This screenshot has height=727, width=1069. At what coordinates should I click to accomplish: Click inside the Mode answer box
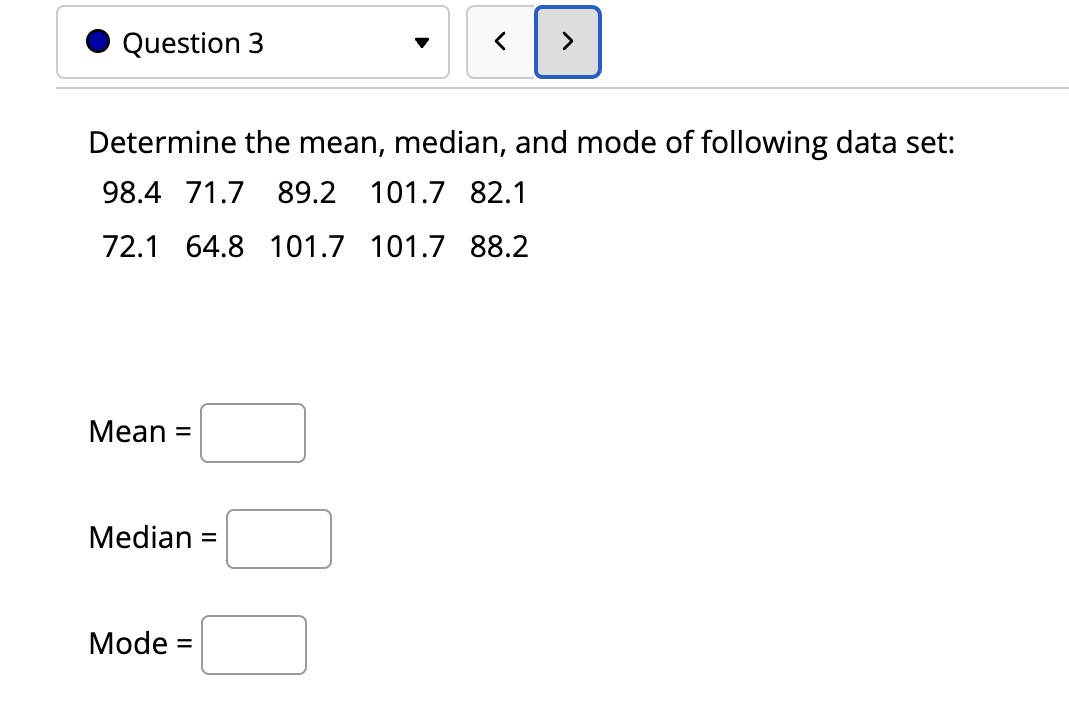[253, 644]
